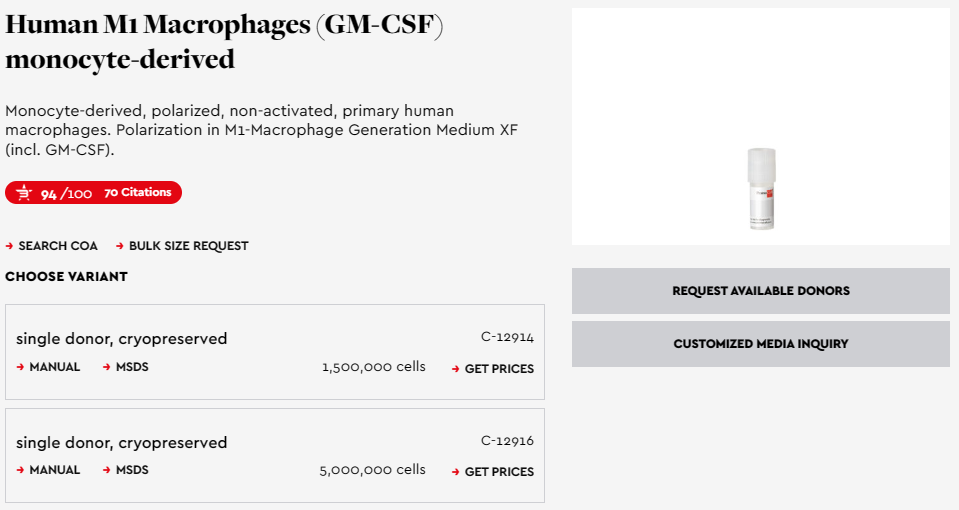Click red arrow icon beside SEARCH COA

coord(9,246)
